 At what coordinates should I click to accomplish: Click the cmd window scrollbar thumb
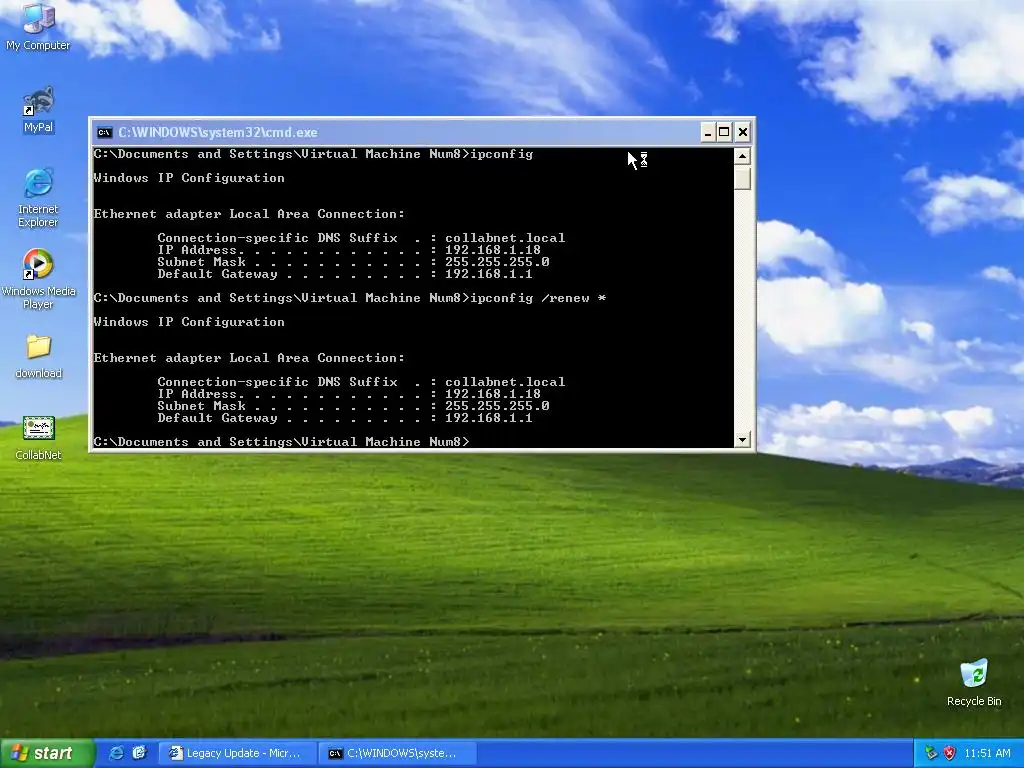tap(742, 178)
